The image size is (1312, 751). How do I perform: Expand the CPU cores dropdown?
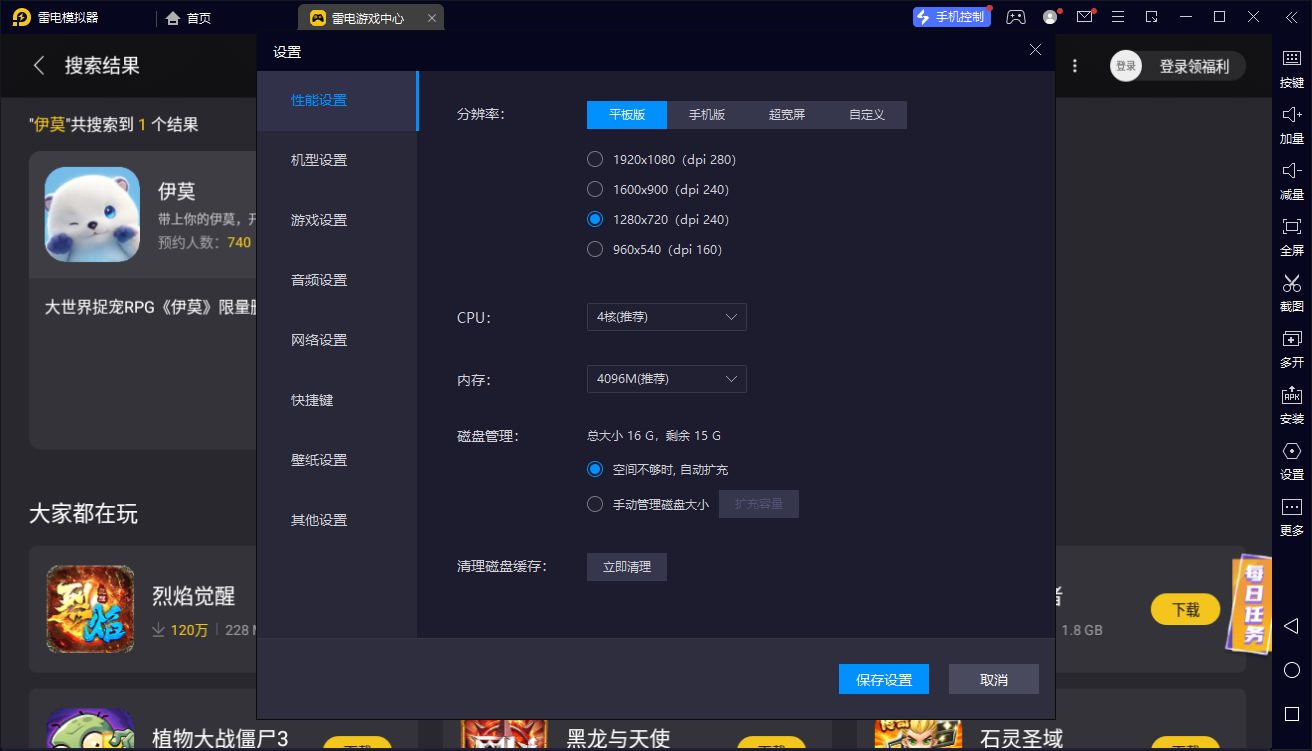(x=666, y=317)
